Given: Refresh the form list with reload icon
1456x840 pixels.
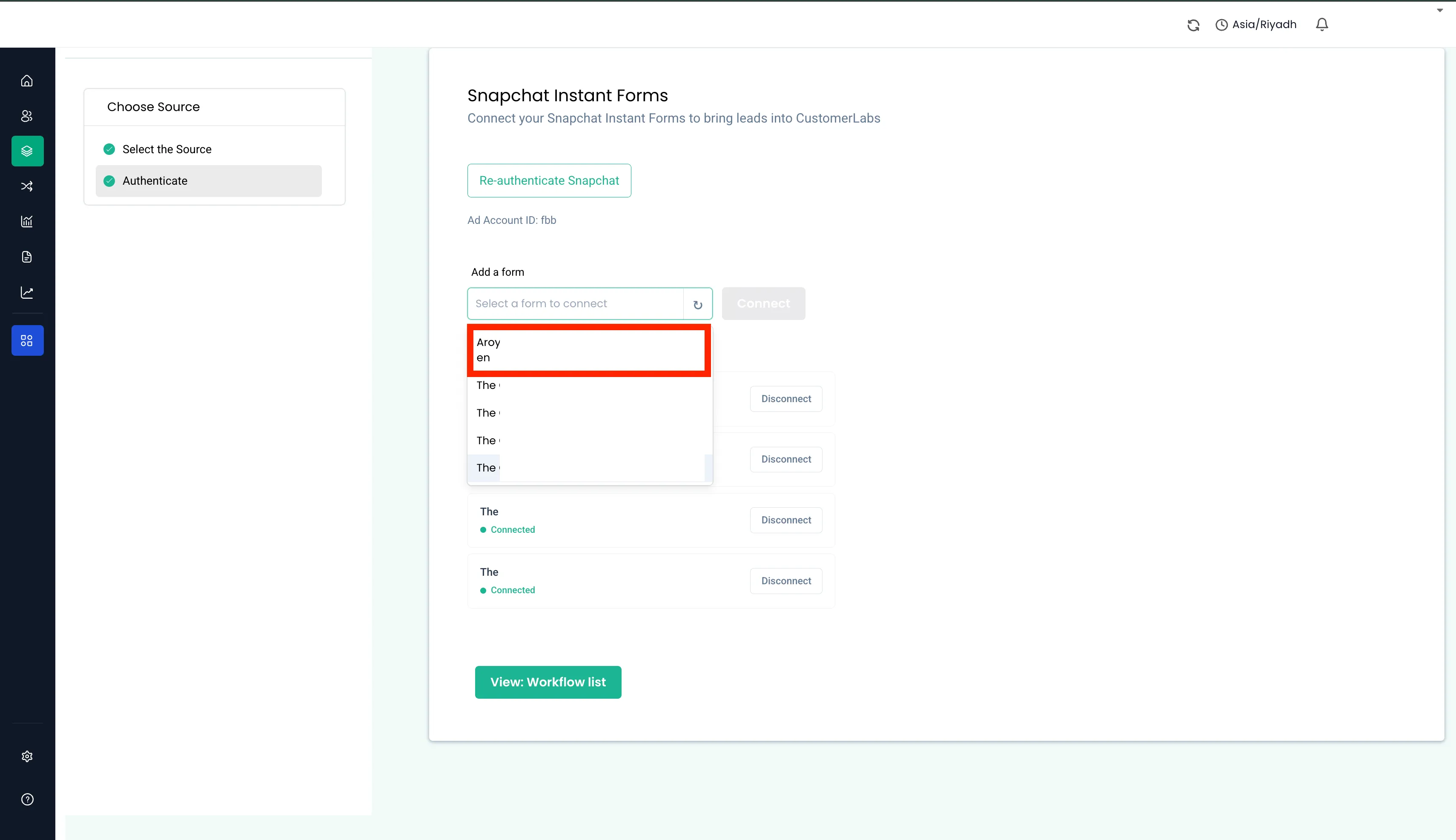Looking at the screenshot, I should tap(698, 305).
